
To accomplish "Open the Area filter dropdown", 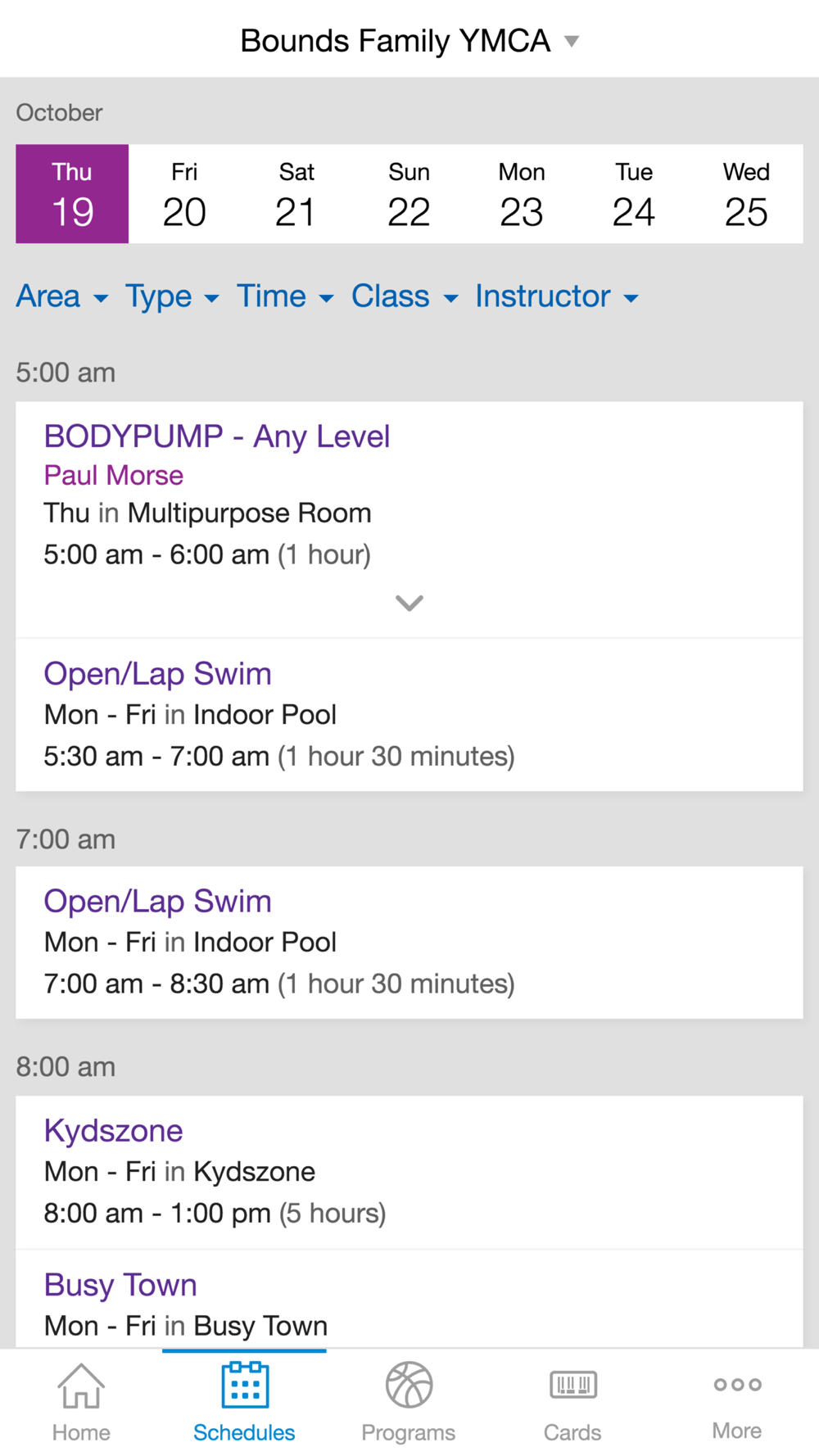I will 62,296.
